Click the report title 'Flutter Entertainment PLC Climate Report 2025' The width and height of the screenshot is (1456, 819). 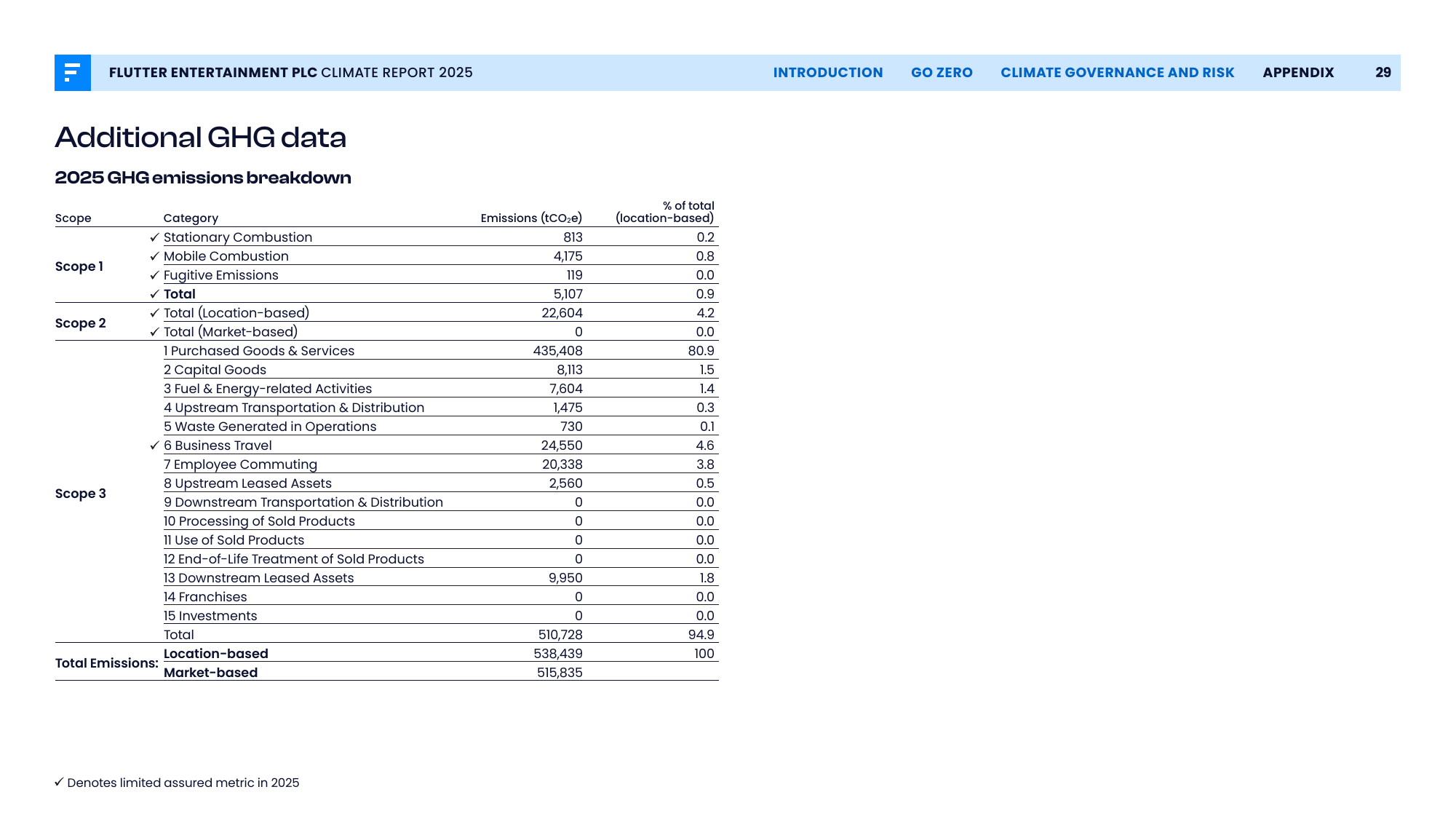click(x=291, y=73)
